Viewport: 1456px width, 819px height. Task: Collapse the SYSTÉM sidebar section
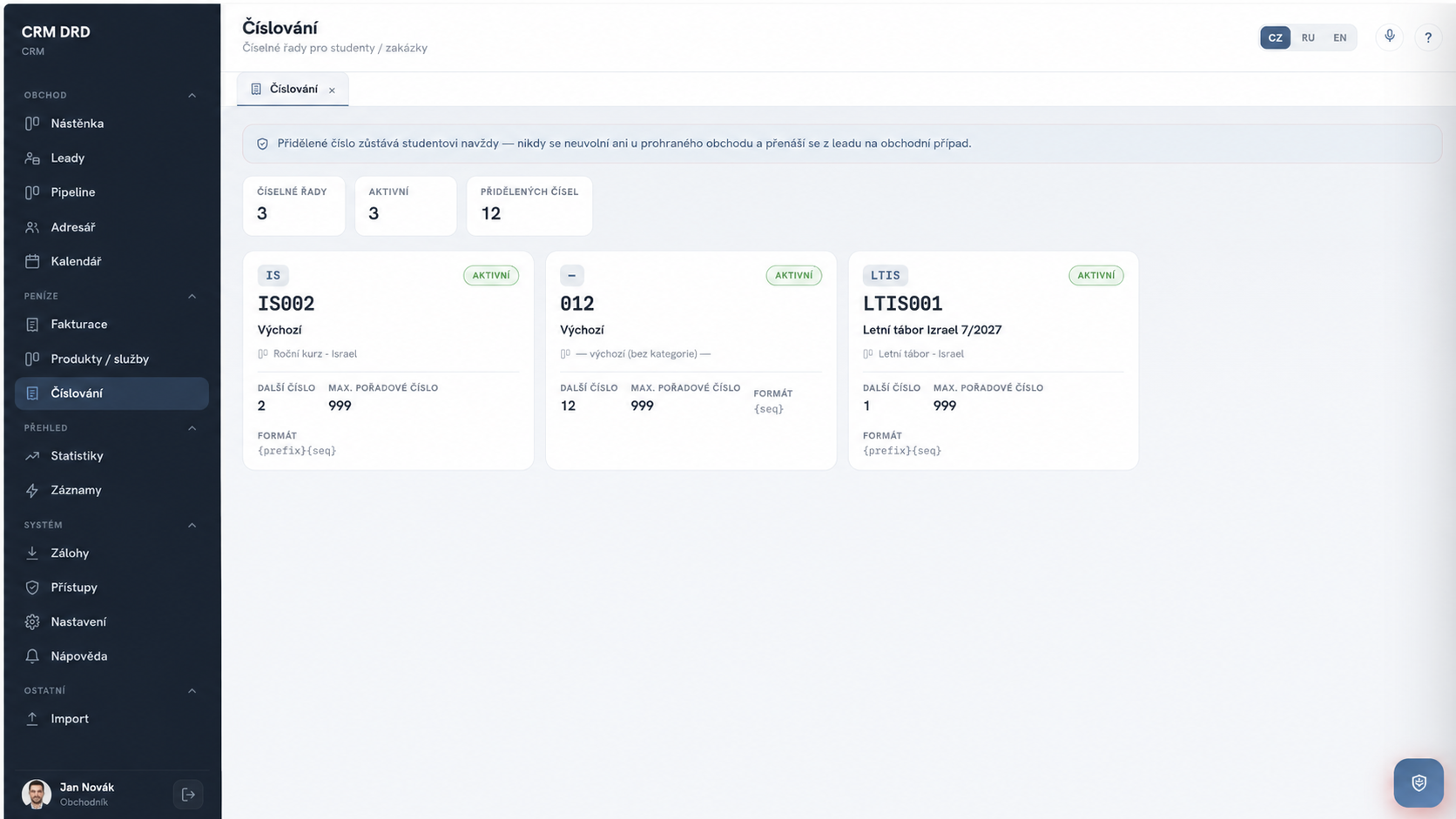click(x=192, y=526)
